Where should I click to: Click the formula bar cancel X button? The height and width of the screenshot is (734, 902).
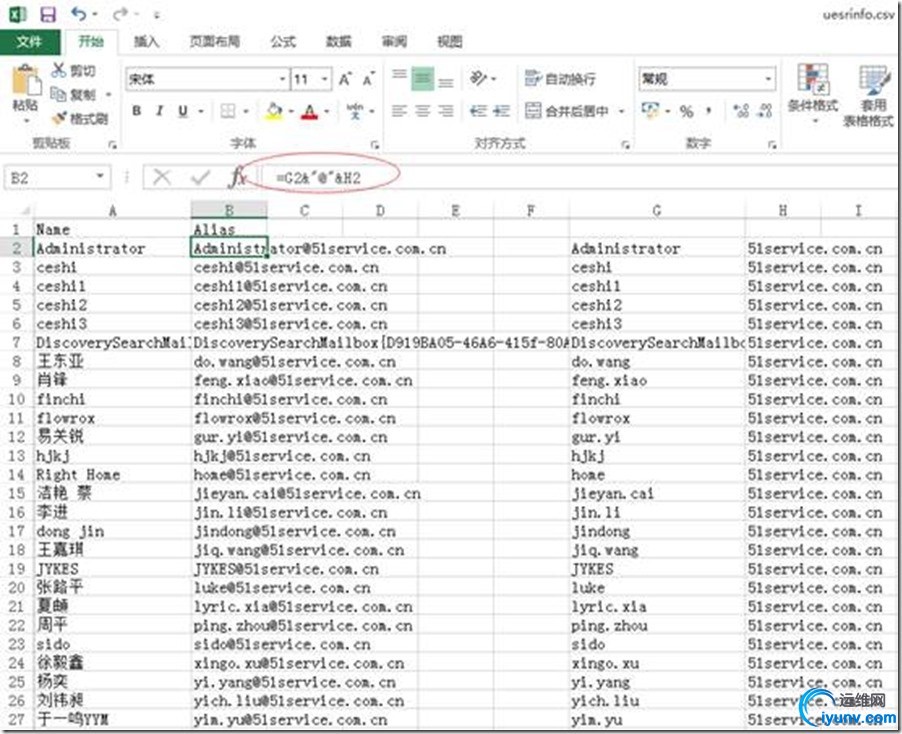coord(162,177)
